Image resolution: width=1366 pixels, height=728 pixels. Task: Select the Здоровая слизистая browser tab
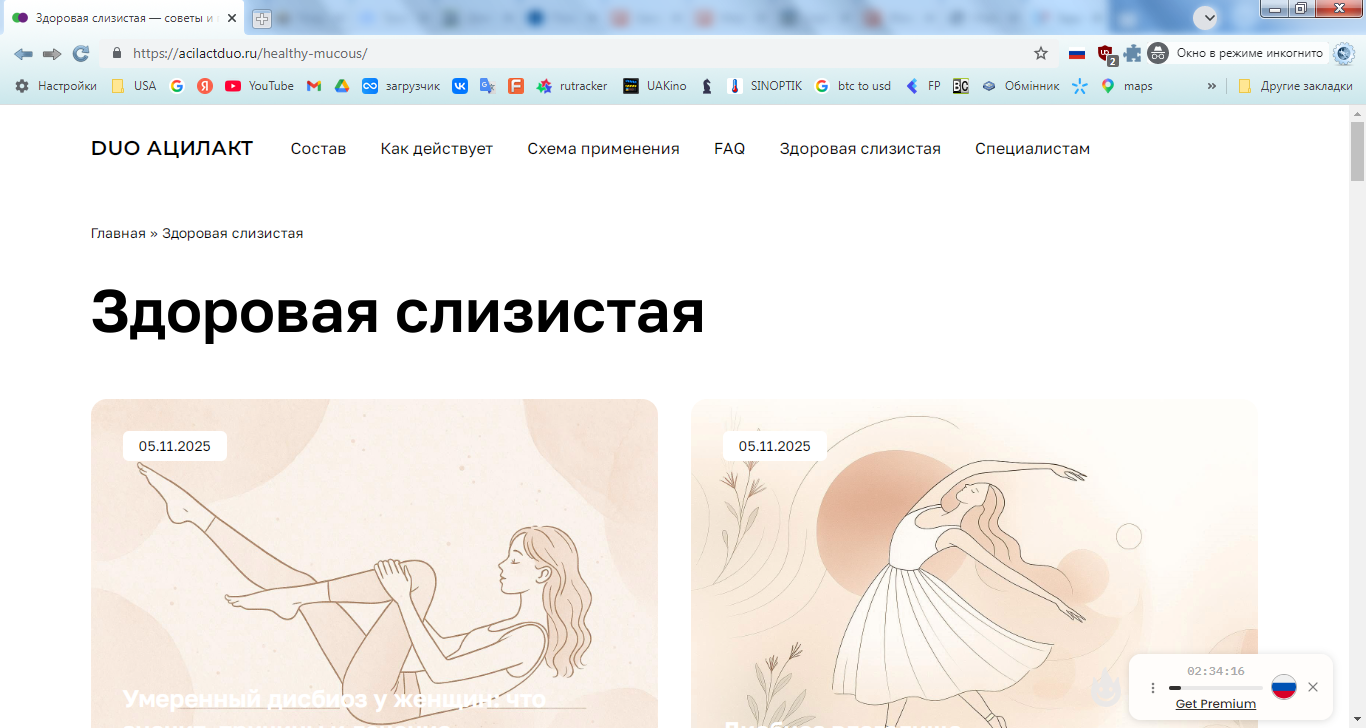pyautogui.click(x=122, y=18)
